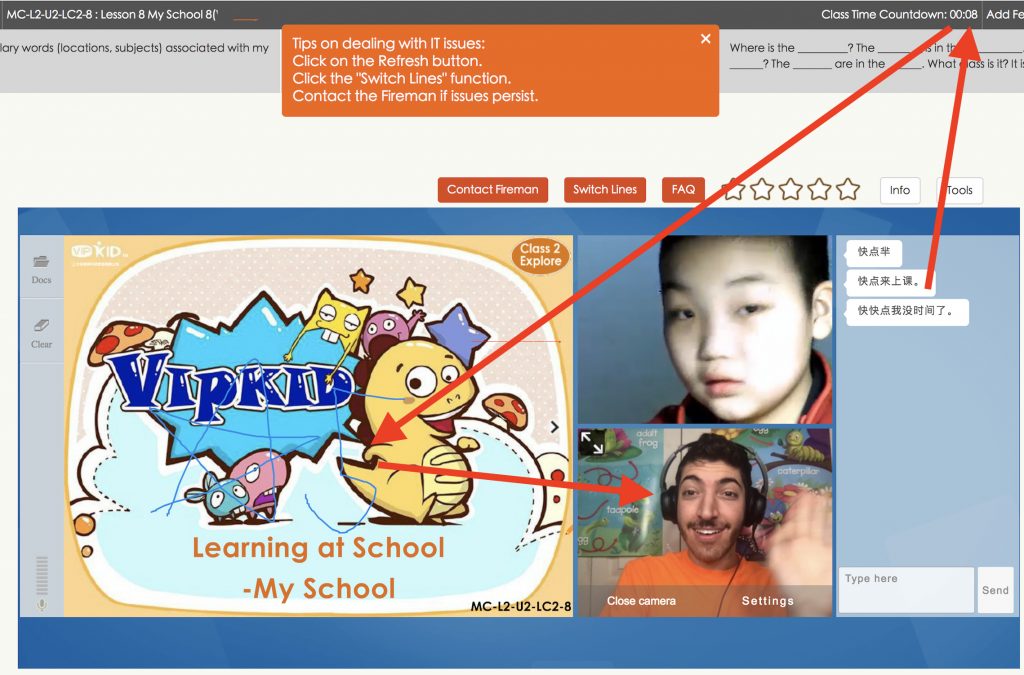Click the "Class Time Countdown: 00:08" text
1024x675 pixels.
pyautogui.click(x=899, y=14)
